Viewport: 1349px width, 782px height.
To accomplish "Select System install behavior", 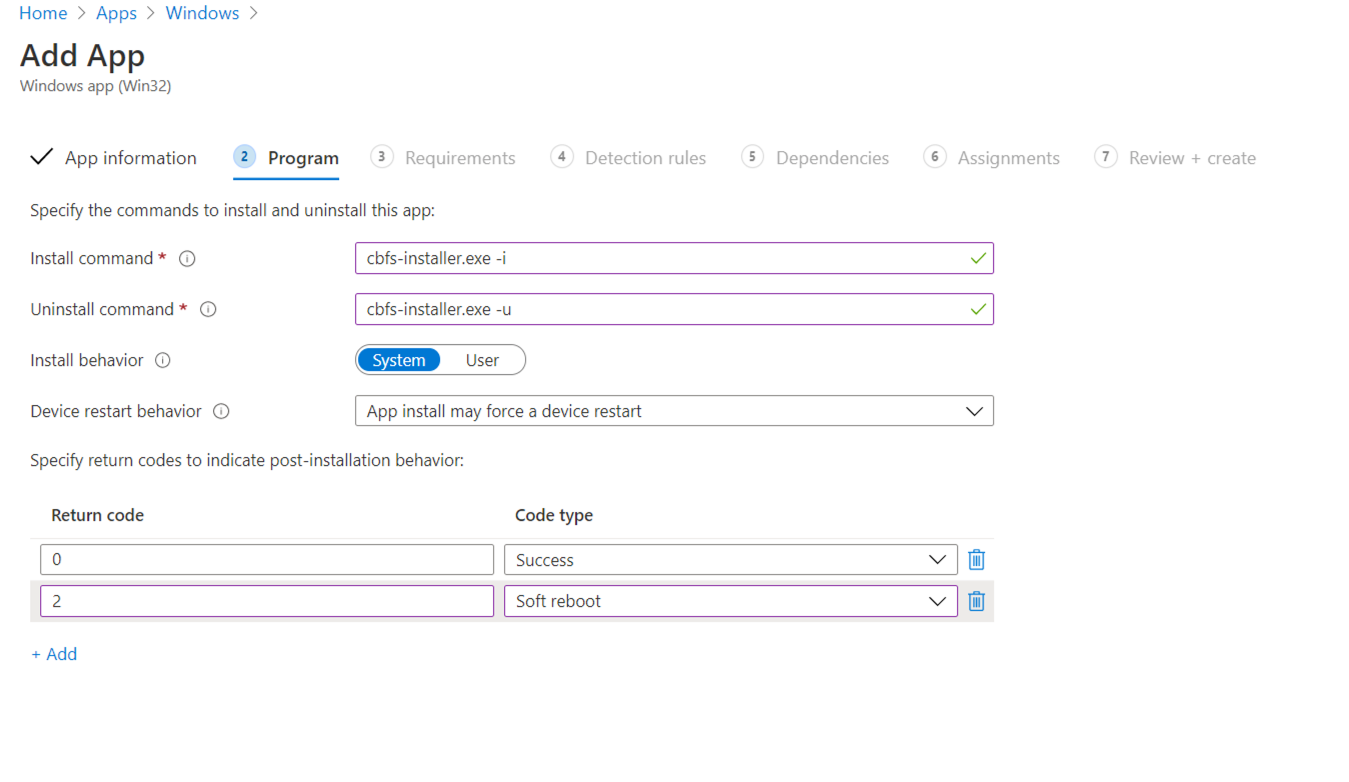I will pos(399,361).
